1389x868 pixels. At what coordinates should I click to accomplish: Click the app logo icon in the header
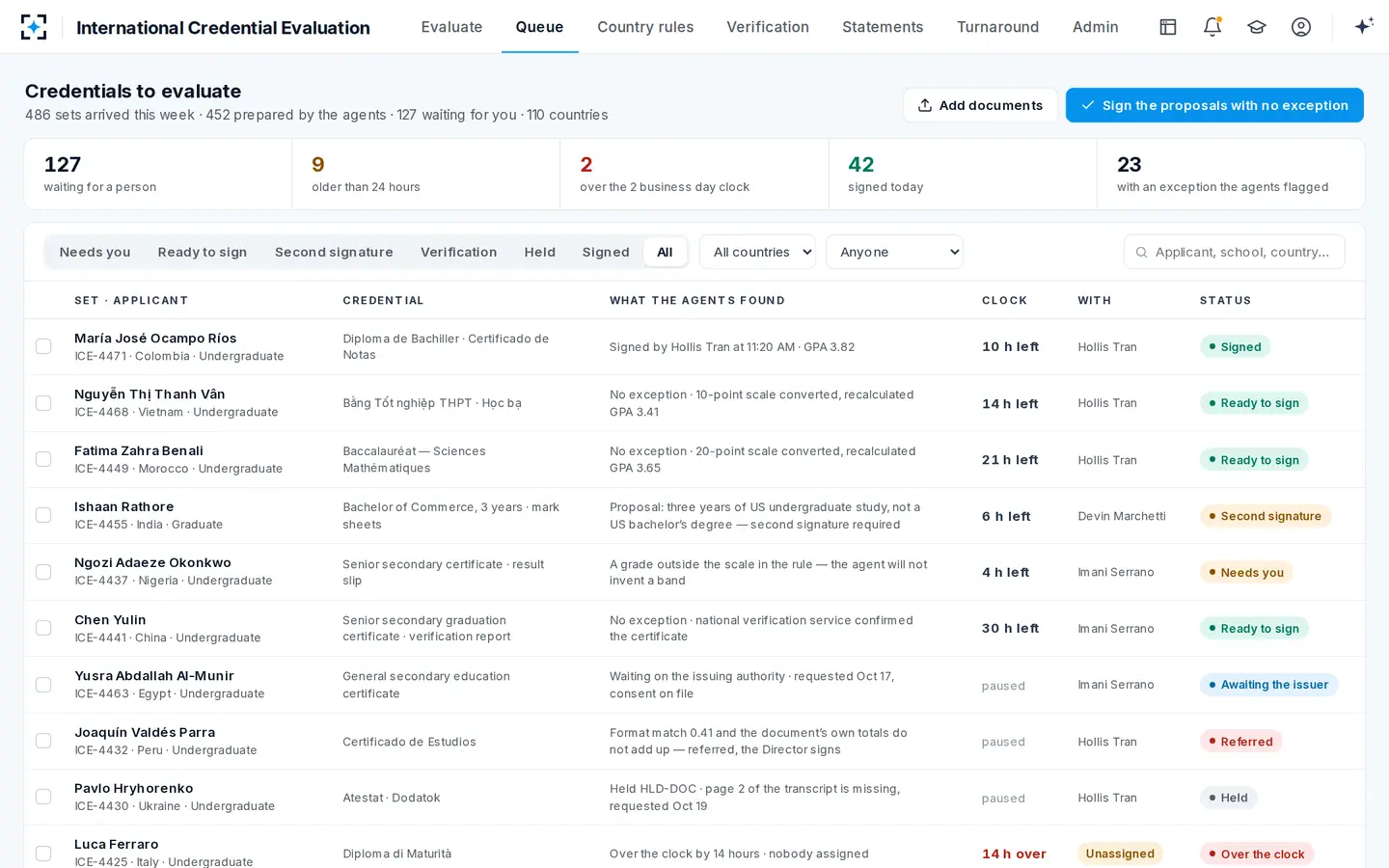tap(34, 27)
